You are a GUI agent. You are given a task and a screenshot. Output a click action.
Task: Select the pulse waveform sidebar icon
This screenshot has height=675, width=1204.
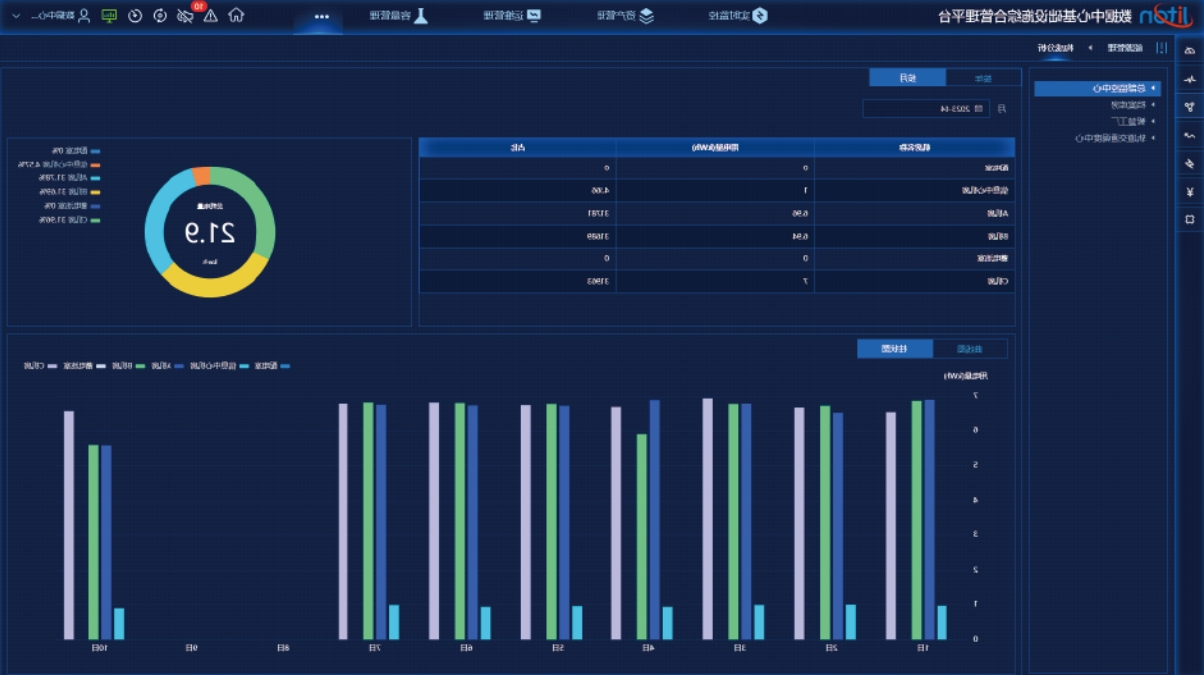point(1189,79)
